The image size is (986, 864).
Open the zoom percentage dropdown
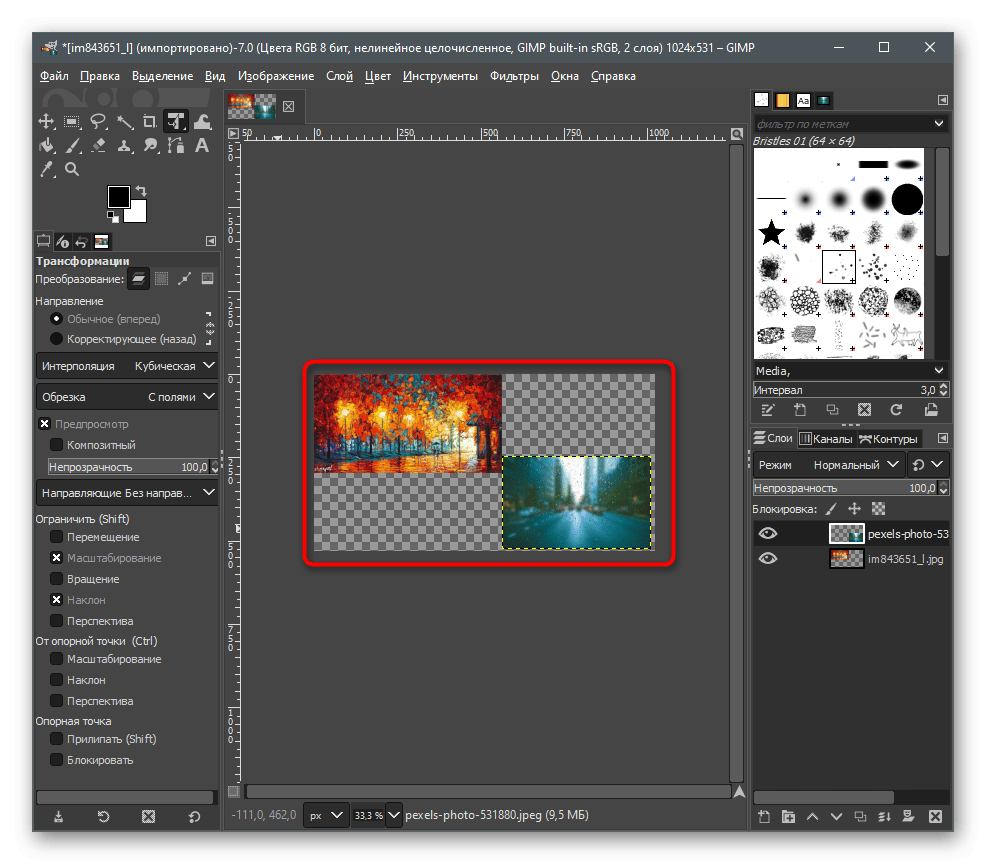tap(394, 815)
